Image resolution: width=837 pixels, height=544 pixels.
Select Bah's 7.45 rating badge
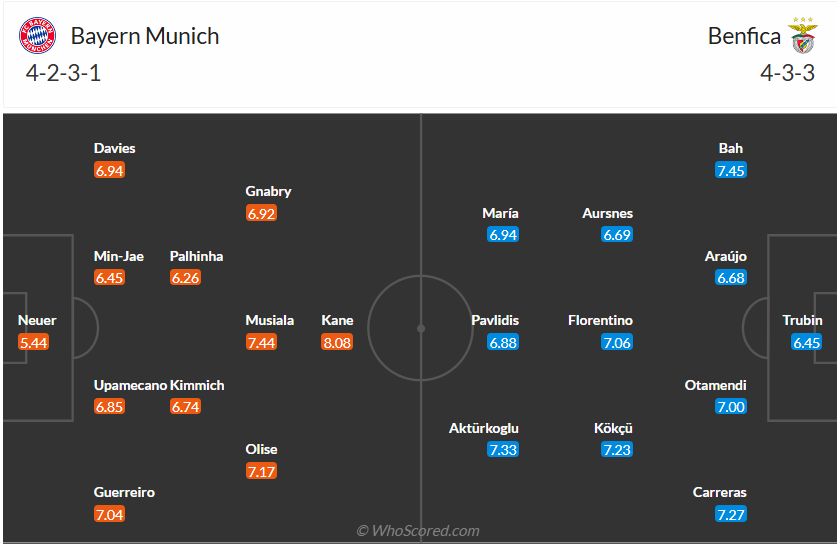tap(731, 170)
